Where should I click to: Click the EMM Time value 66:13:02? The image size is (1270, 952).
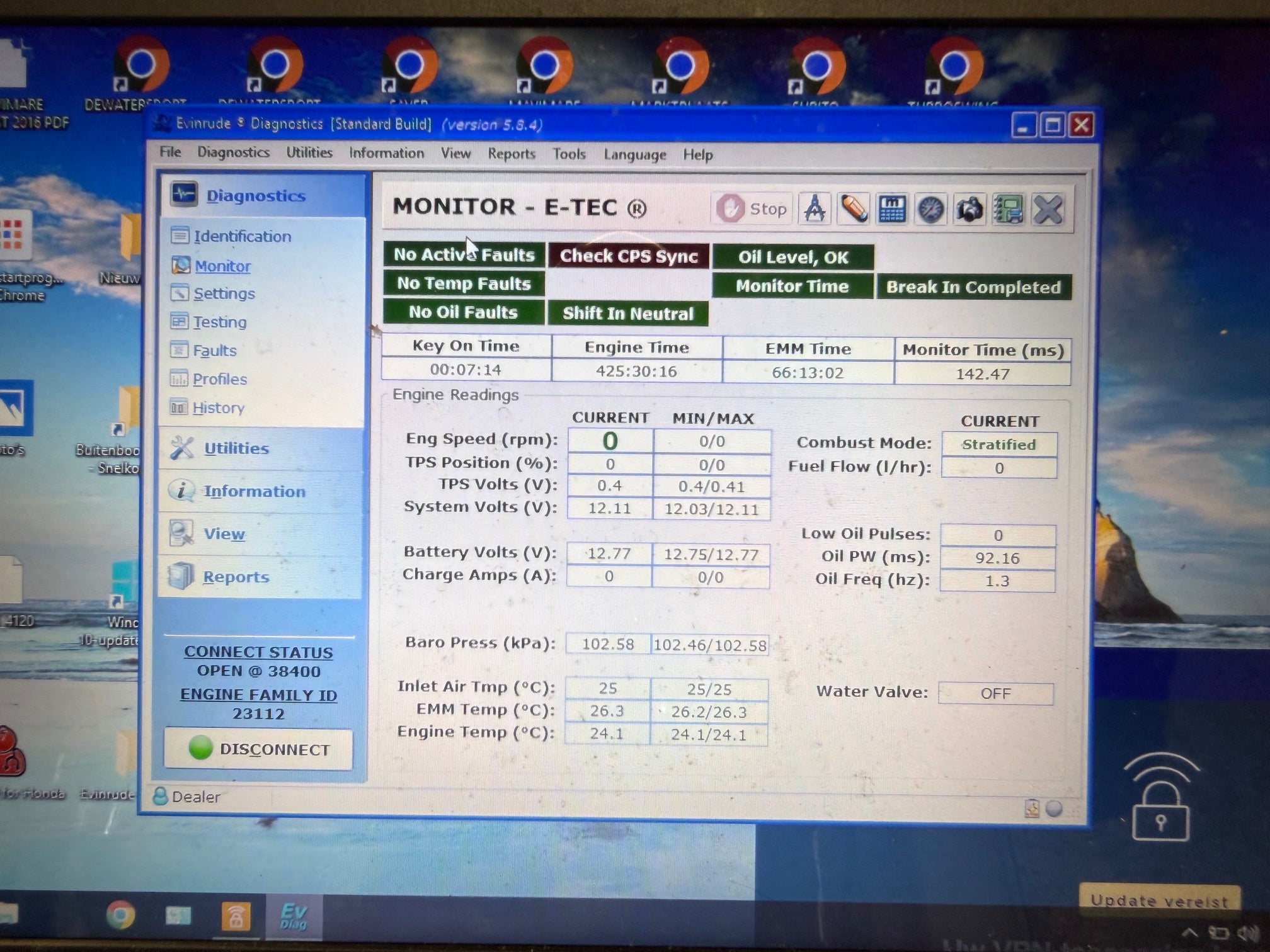[x=808, y=373]
